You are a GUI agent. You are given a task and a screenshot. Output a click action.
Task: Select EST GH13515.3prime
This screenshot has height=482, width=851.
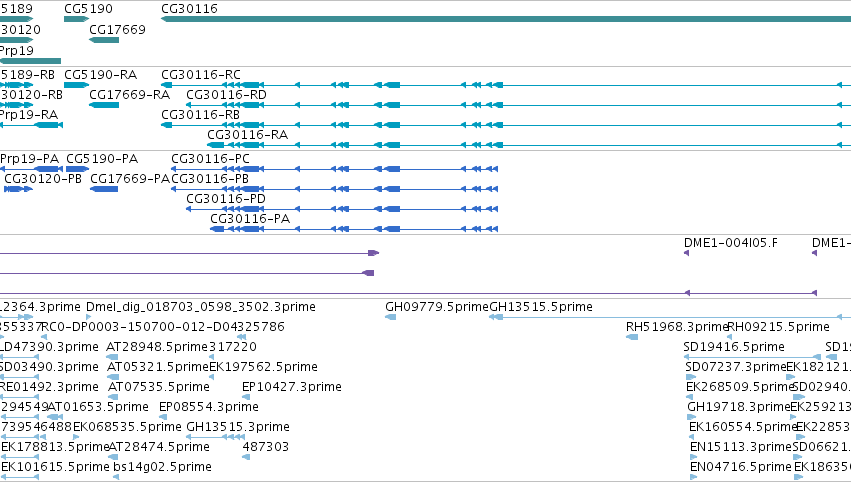coord(214,437)
